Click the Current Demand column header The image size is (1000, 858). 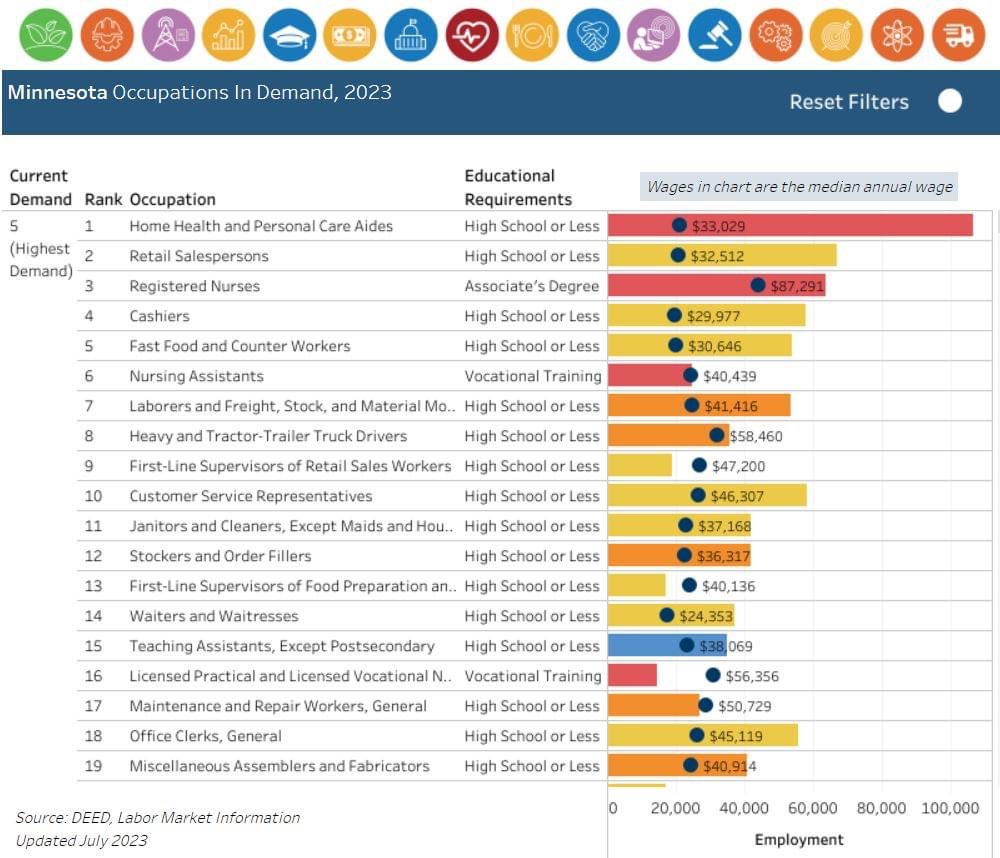click(40, 188)
